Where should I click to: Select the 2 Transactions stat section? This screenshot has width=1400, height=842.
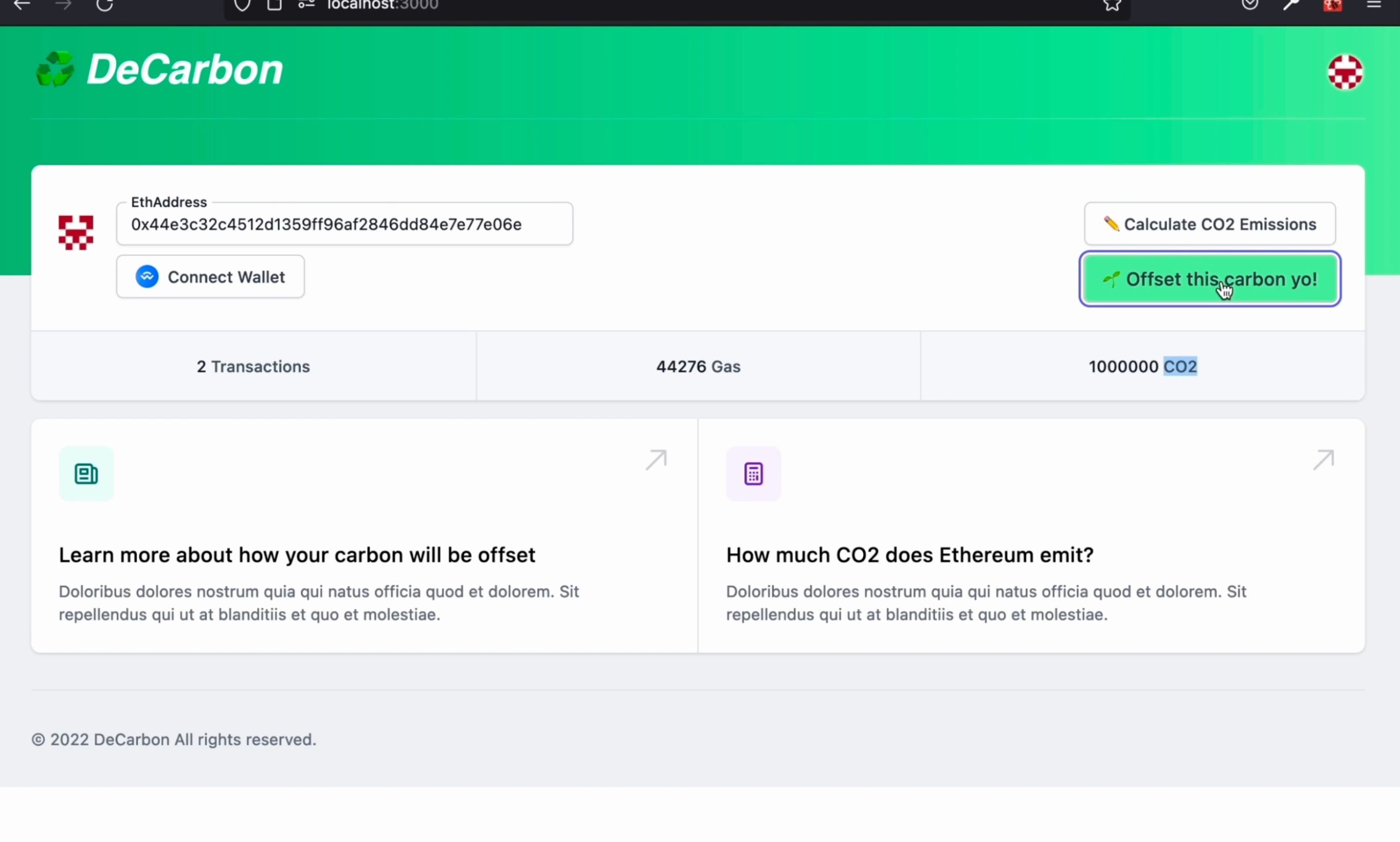pyautogui.click(x=253, y=366)
